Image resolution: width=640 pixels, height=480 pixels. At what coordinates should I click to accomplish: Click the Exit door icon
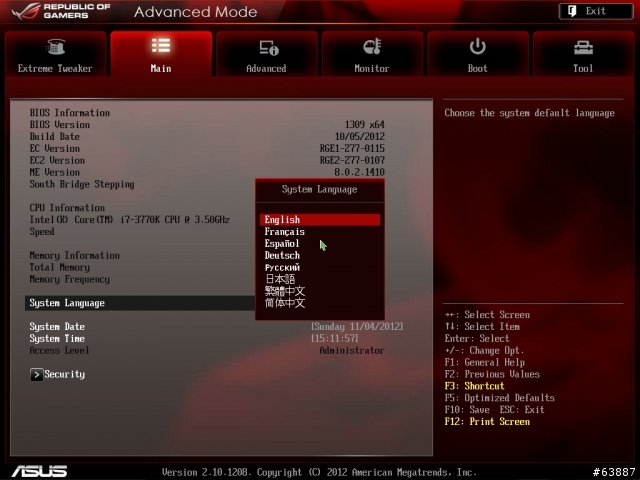(x=572, y=11)
